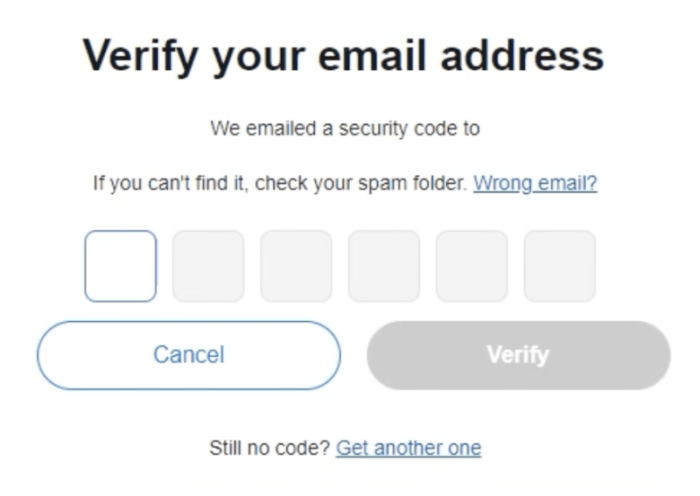This screenshot has width=700, height=496.
Task: Click the "Still no code?" text
Action: (x=269, y=447)
